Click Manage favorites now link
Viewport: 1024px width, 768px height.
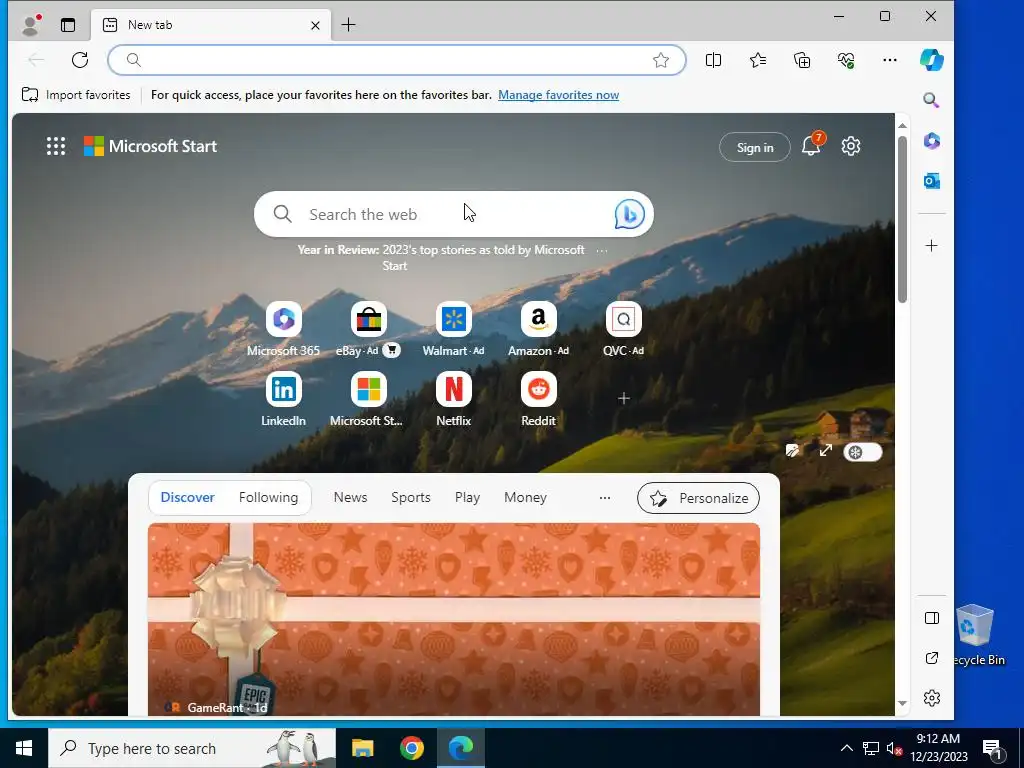[x=558, y=95]
